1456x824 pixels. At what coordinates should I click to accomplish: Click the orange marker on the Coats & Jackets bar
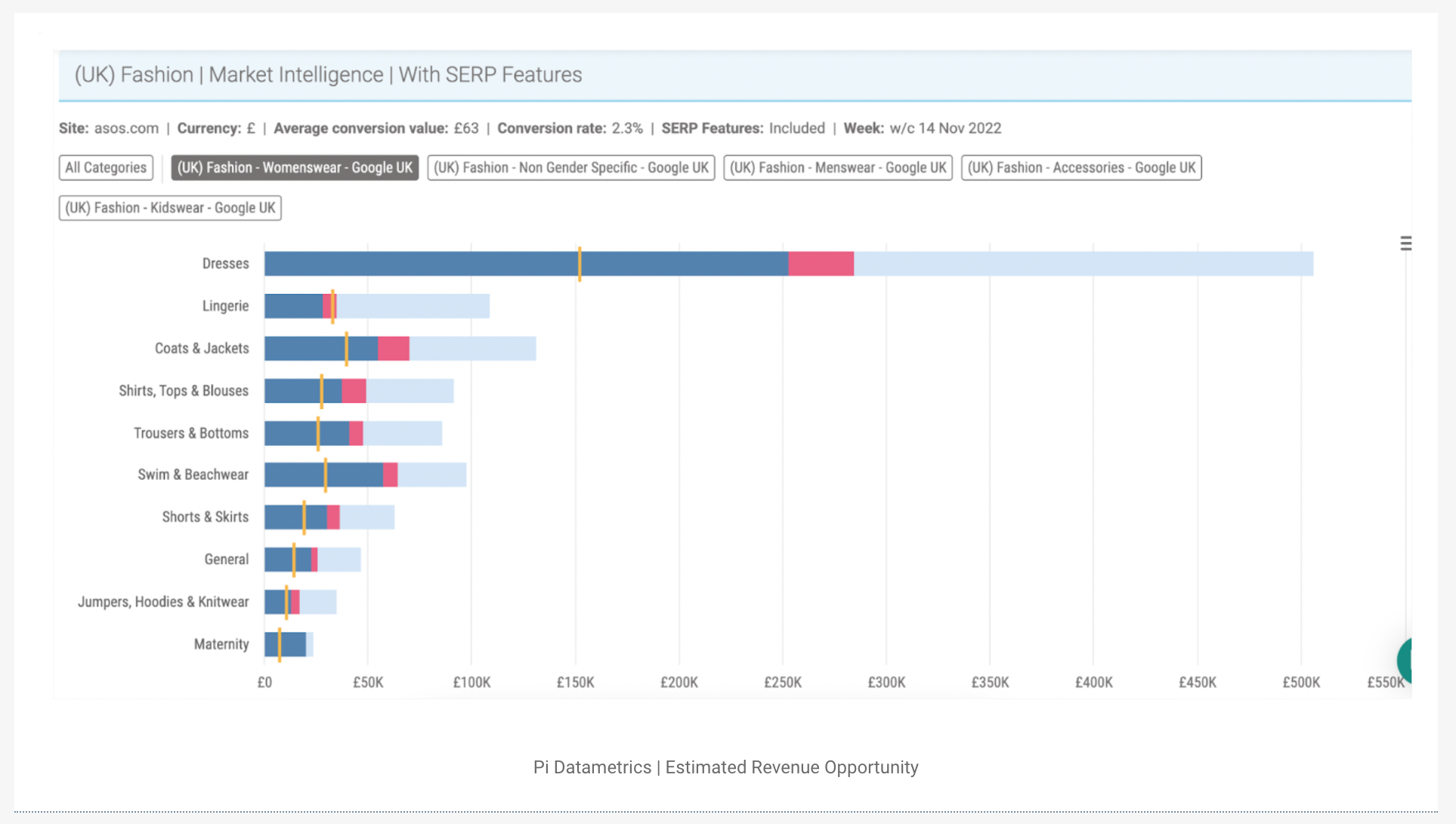point(346,348)
